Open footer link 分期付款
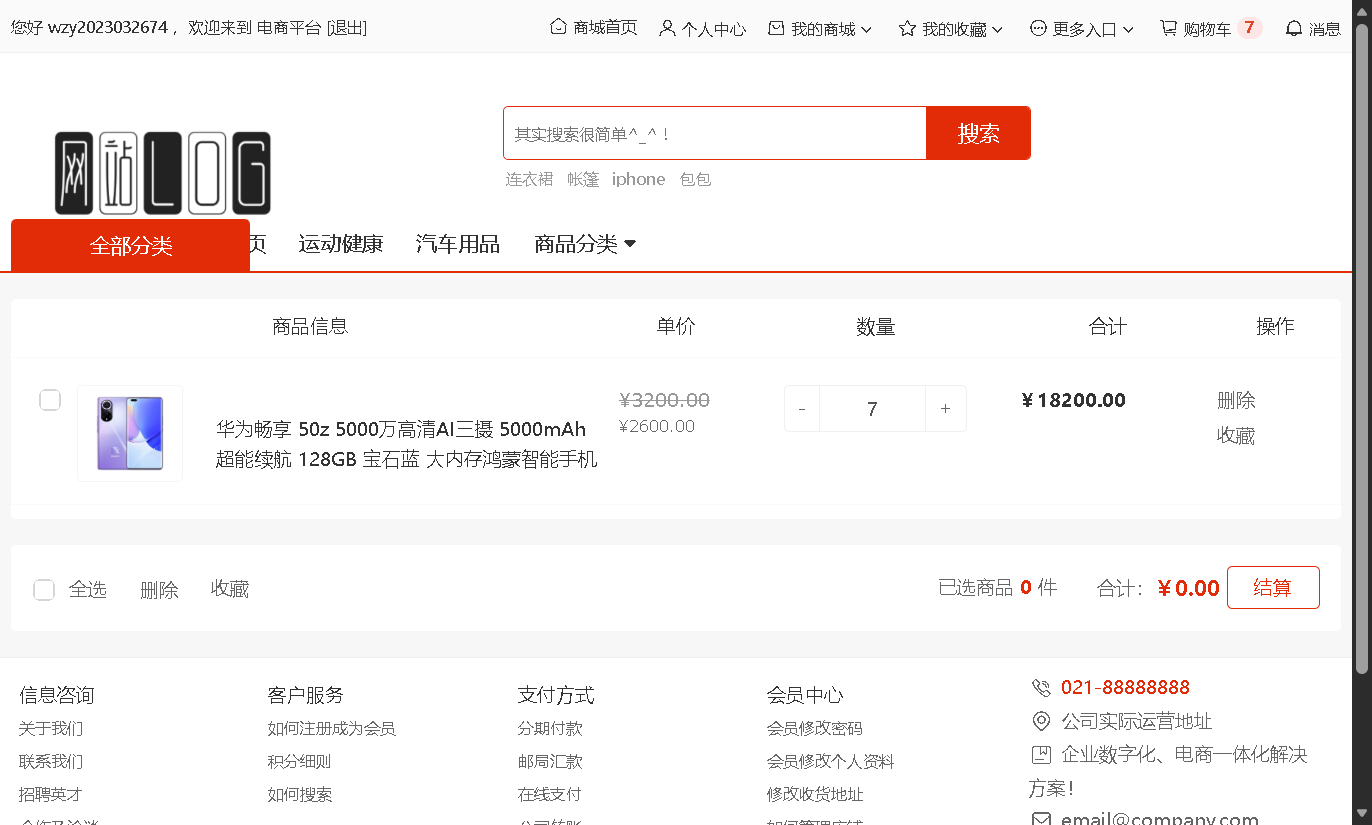 [550, 729]
